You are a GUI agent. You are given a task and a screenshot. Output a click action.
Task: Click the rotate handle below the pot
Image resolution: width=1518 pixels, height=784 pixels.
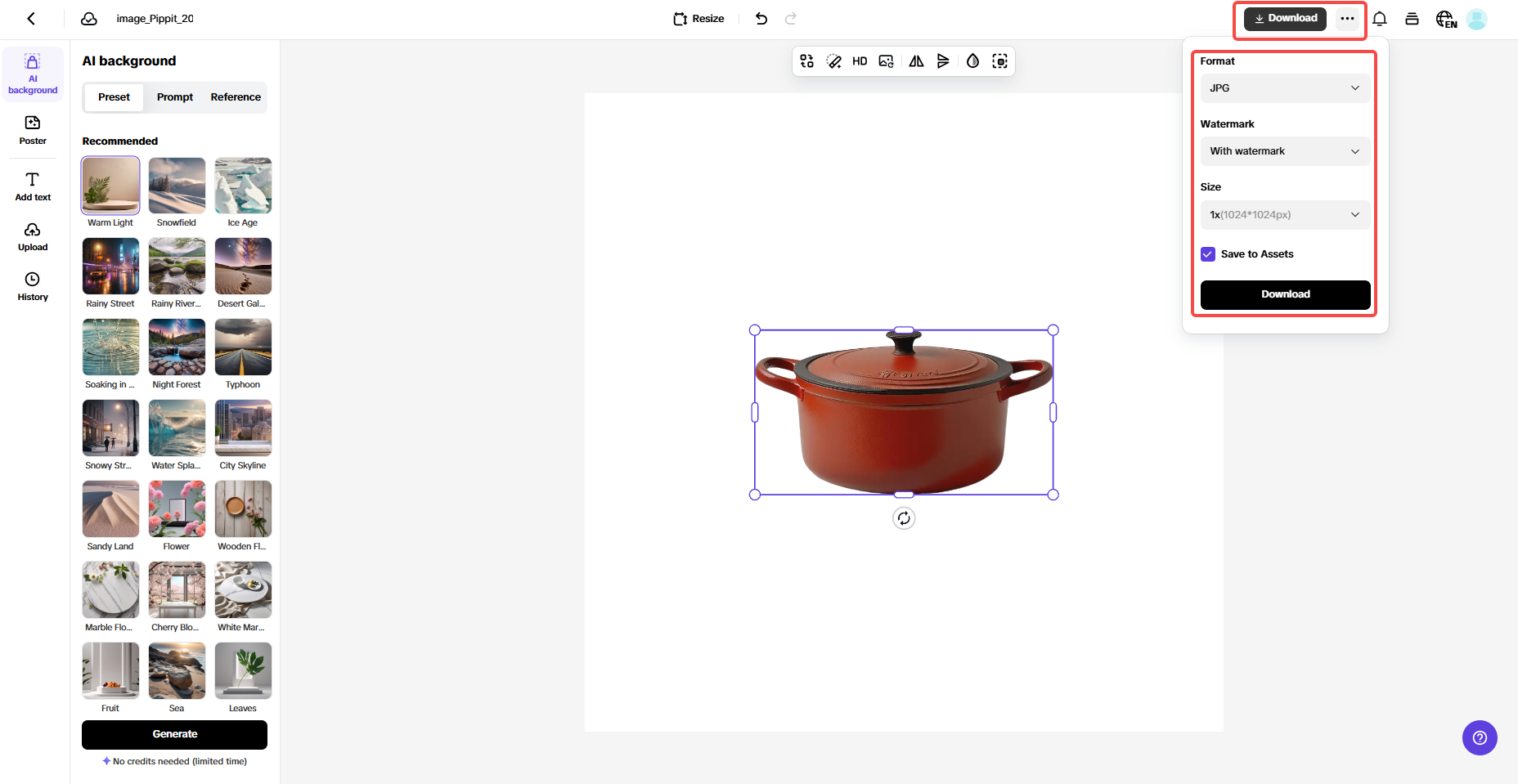tap(904, 518)
